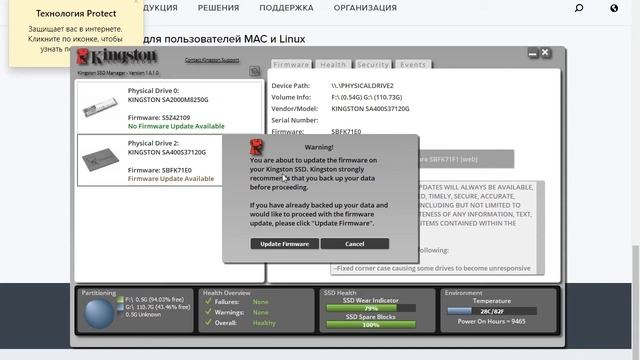Image resolution: width=640 pixels, height=360 pixels.
Task: Click the 'Fixed corner case' release note line
Action: [x=432, y=268]
